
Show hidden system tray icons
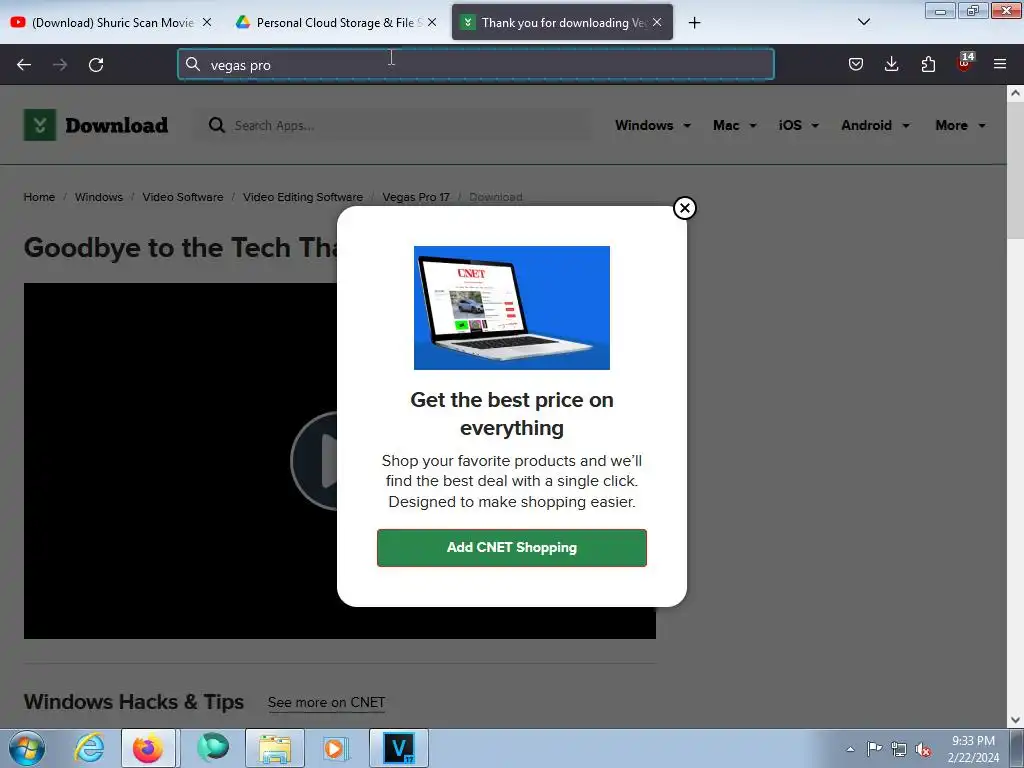(x=850, y=749)
